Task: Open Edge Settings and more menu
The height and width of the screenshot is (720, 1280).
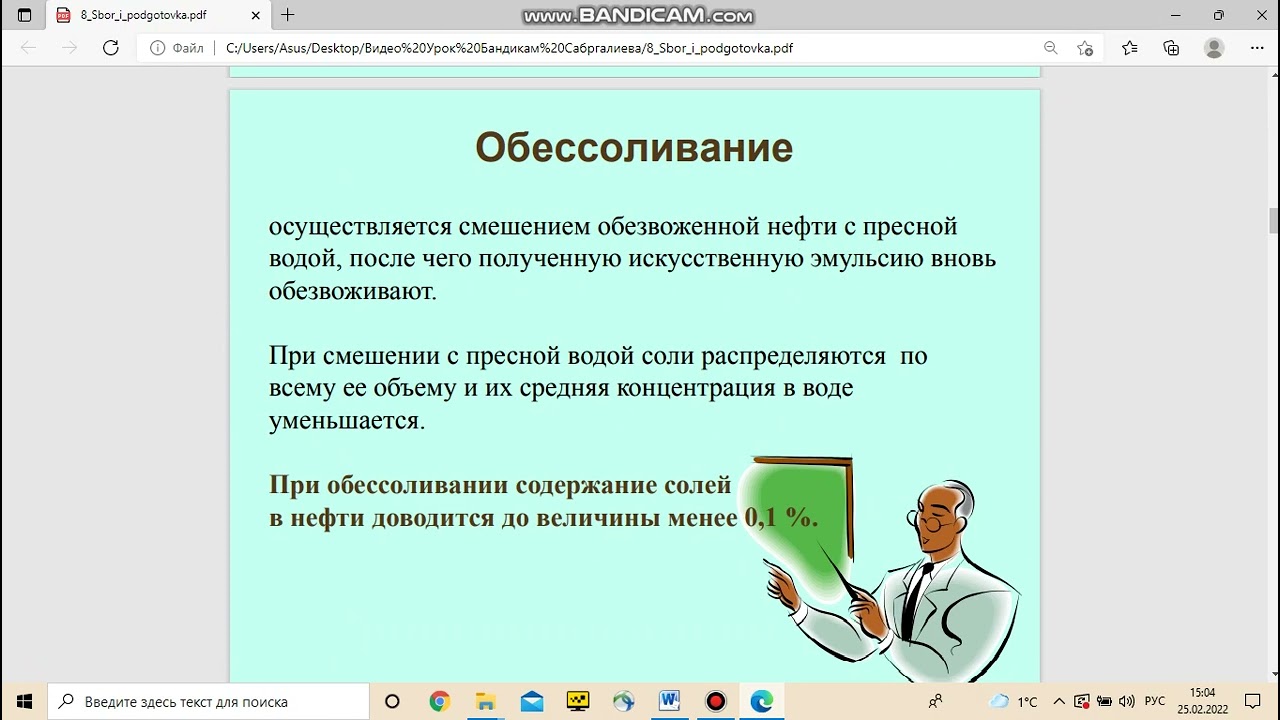Action: tap(1257, 48)
